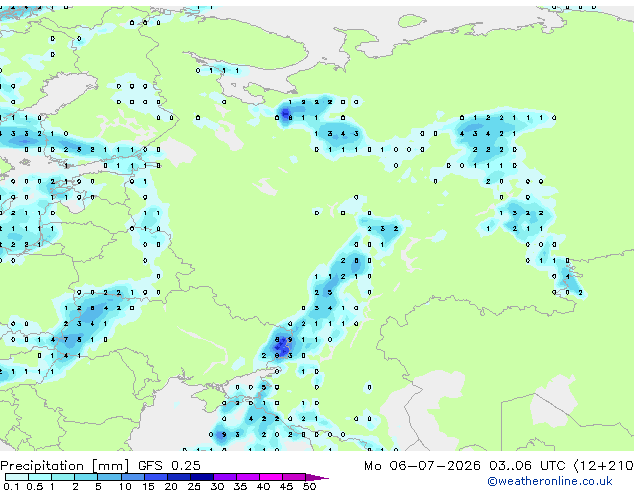This screenshot has width=634, height=490.
Task: Click the '(12+210' forecast offset text
Action: point(604,466)
